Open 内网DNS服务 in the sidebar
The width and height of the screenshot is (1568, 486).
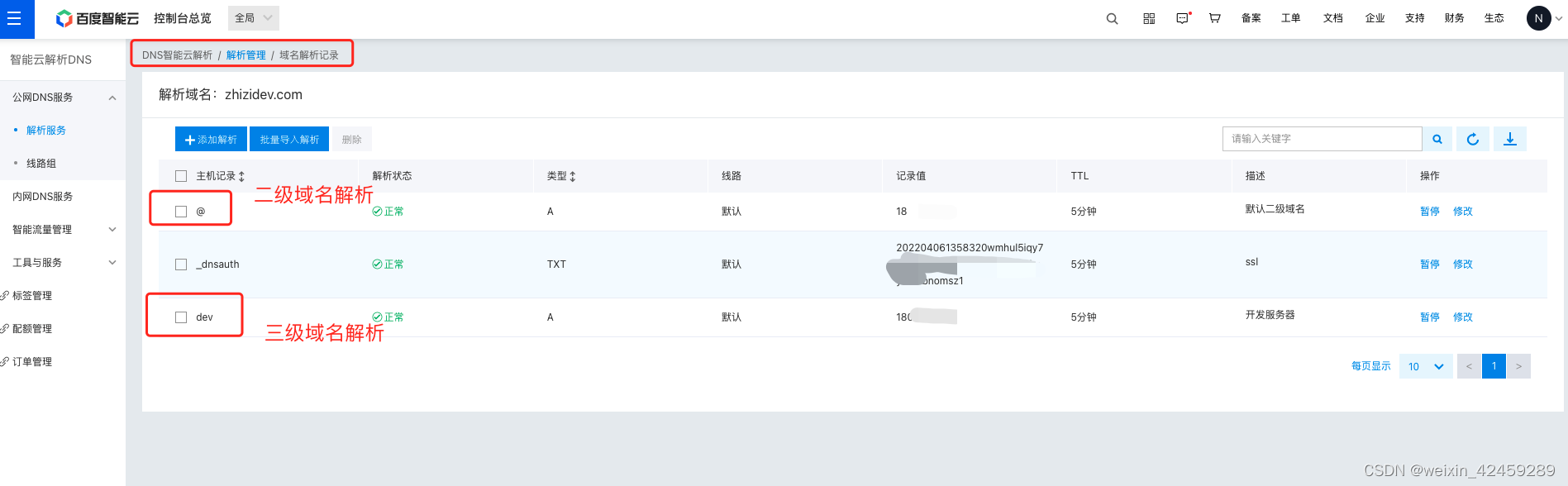(43, 197)
